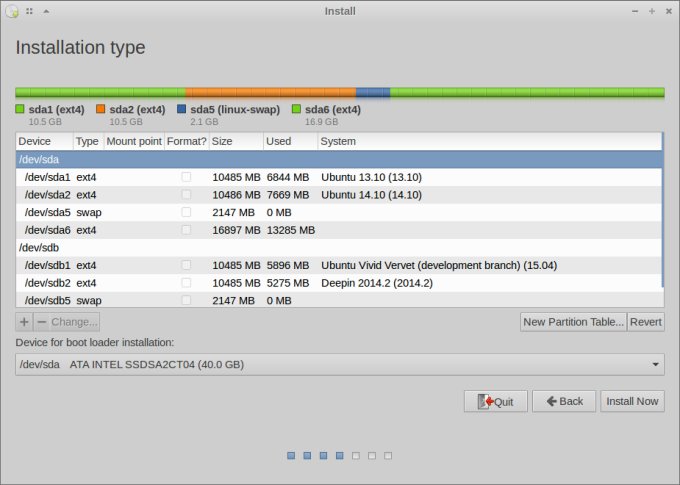The height and width of the screenshot is (485, 680).
Task: Click 'Ubuntu 14.10 (14.10)' system text
Action: click(x=371, y=195)
